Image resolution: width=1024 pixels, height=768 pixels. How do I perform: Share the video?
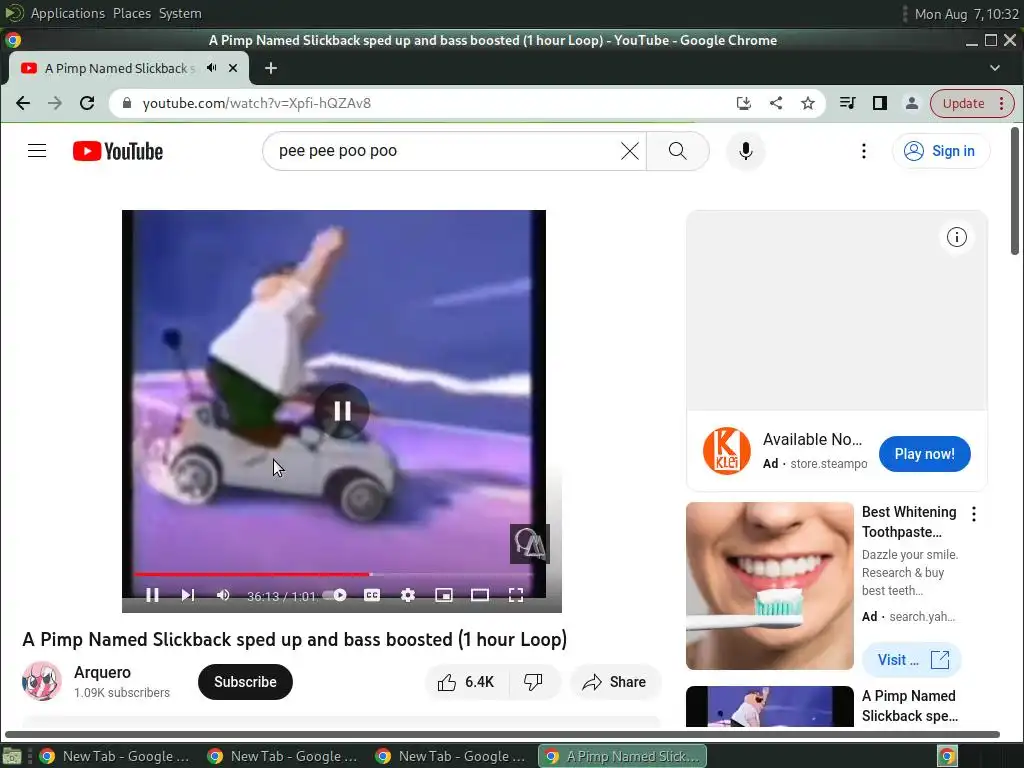click(615, 682)
